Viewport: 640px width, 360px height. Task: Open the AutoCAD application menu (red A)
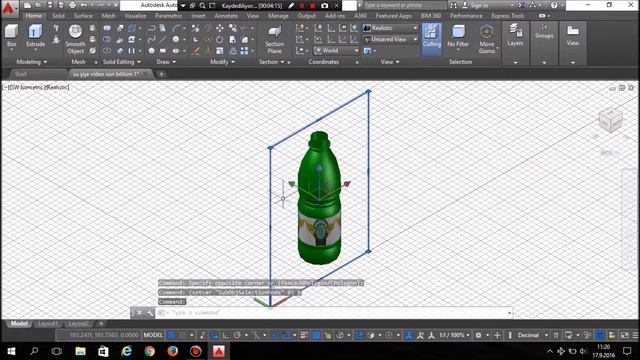[x=9, y=9]
